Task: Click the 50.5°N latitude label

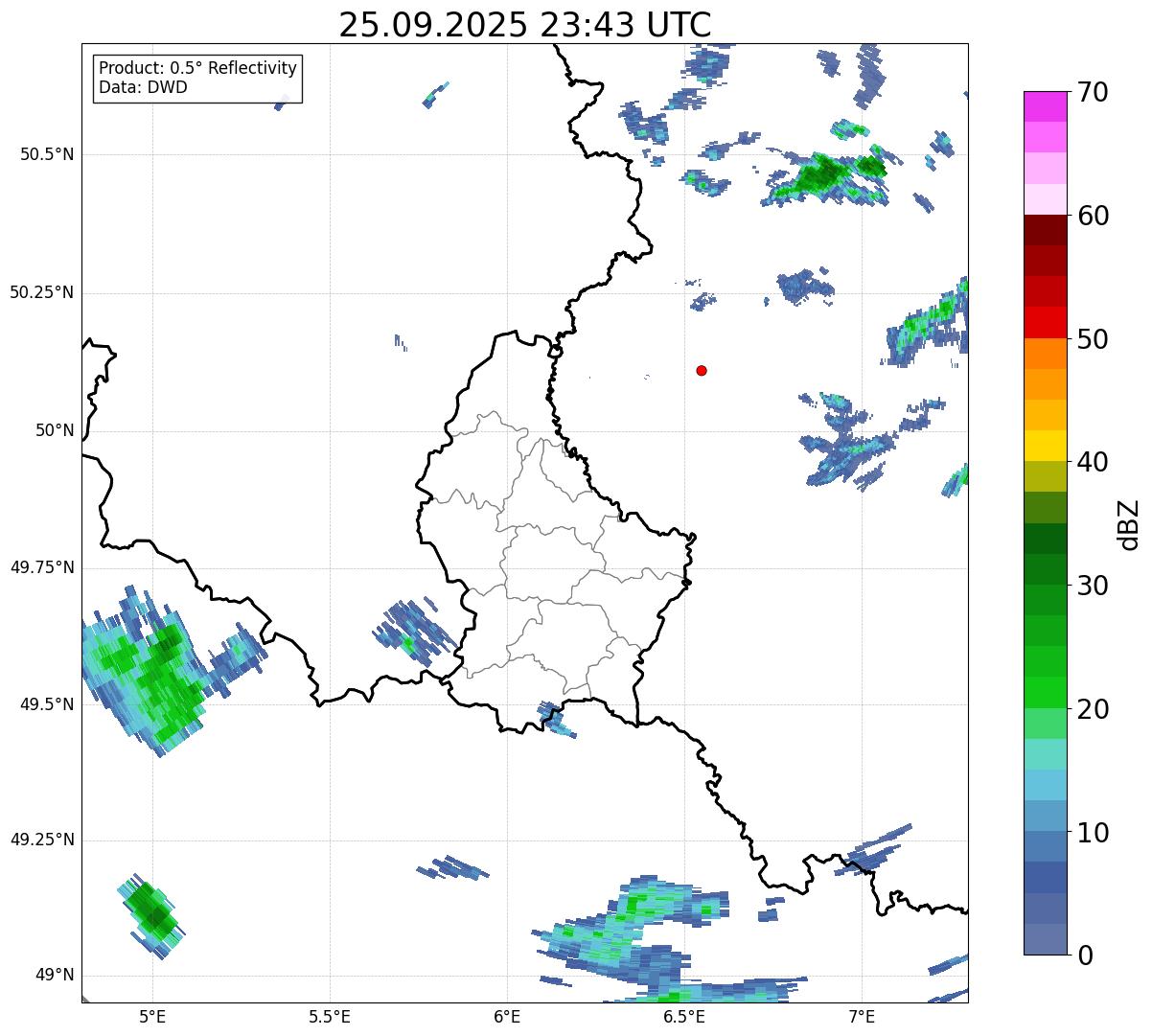Action: pyautogui.click(x=46, y=154)
